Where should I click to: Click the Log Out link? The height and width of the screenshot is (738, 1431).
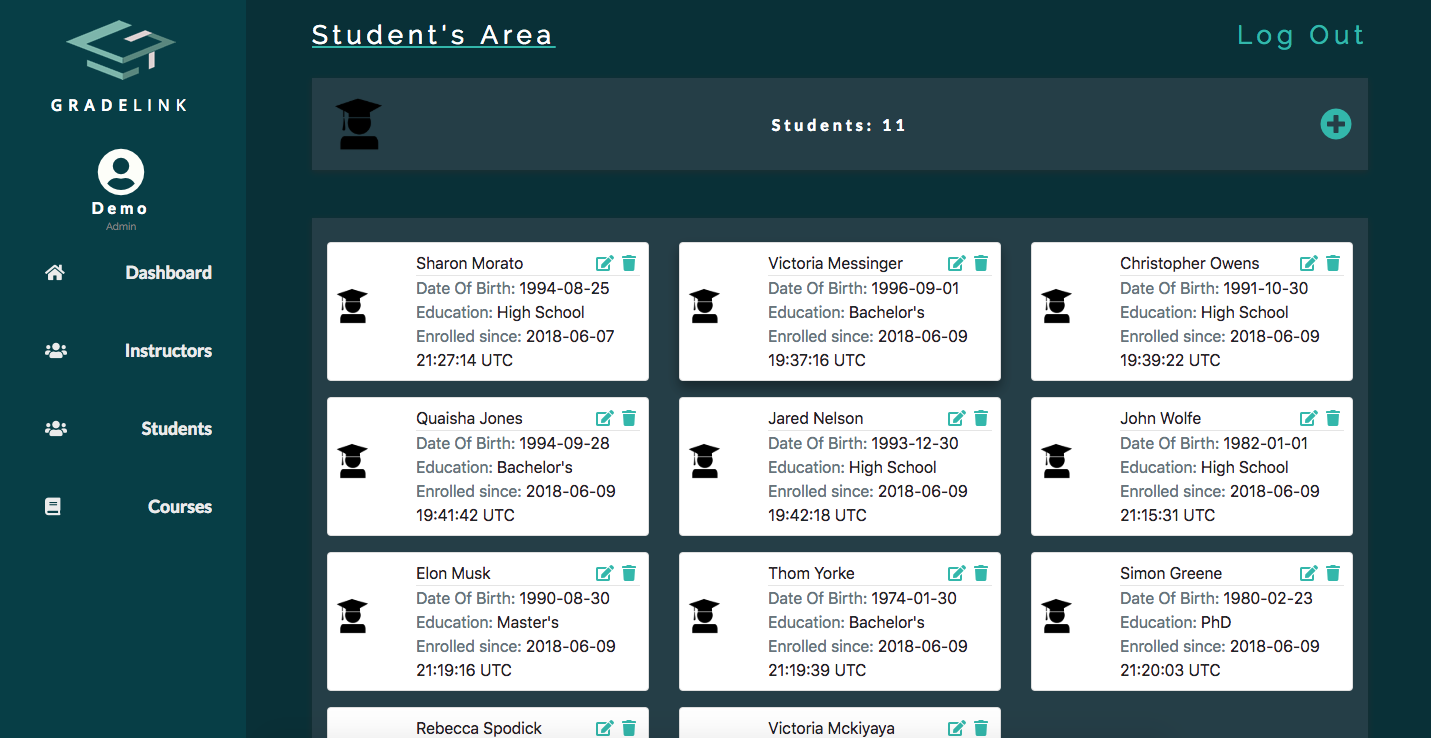pos(1301,35)
